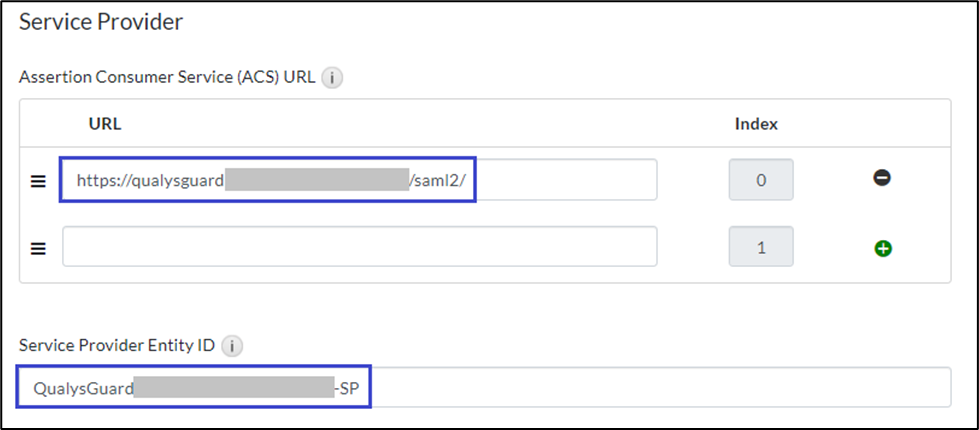Focus the empty second URL field
Viewport: 979px width, 430px height.
[360, 247]
